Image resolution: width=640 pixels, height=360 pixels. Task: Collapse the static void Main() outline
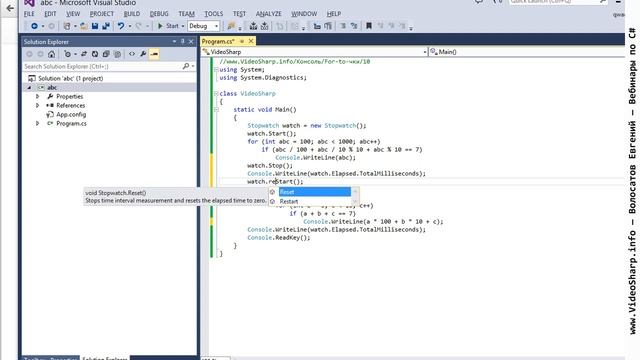pos(216,109)
